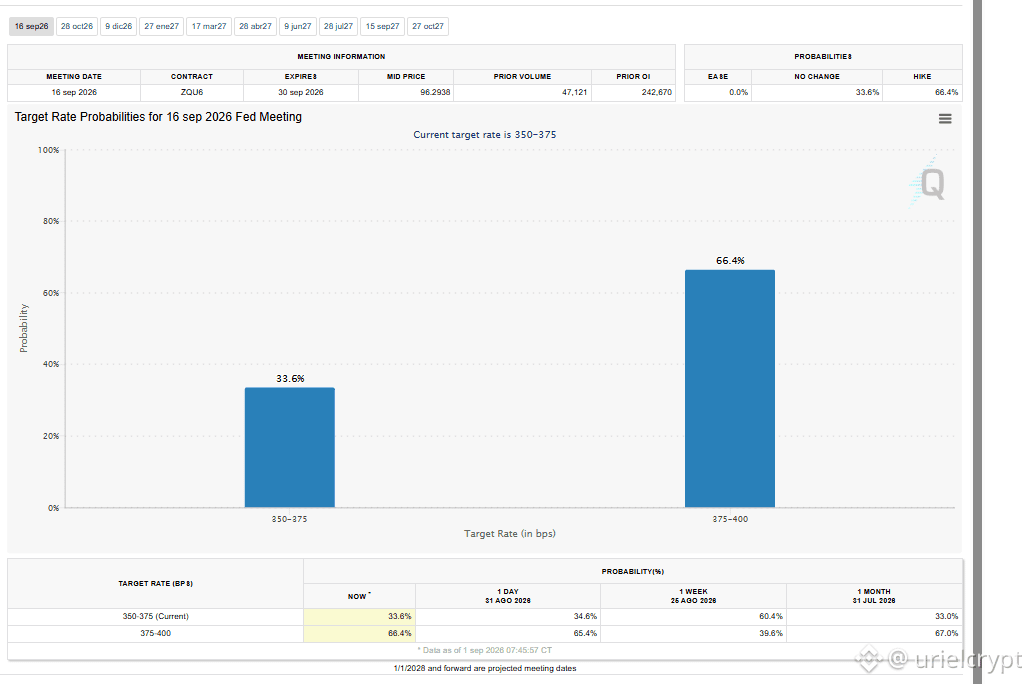Open the 9 dic26 meeting tab
Image resolution: width=1030 pixels, height=684 pixels.
click(x=118, y=26)
